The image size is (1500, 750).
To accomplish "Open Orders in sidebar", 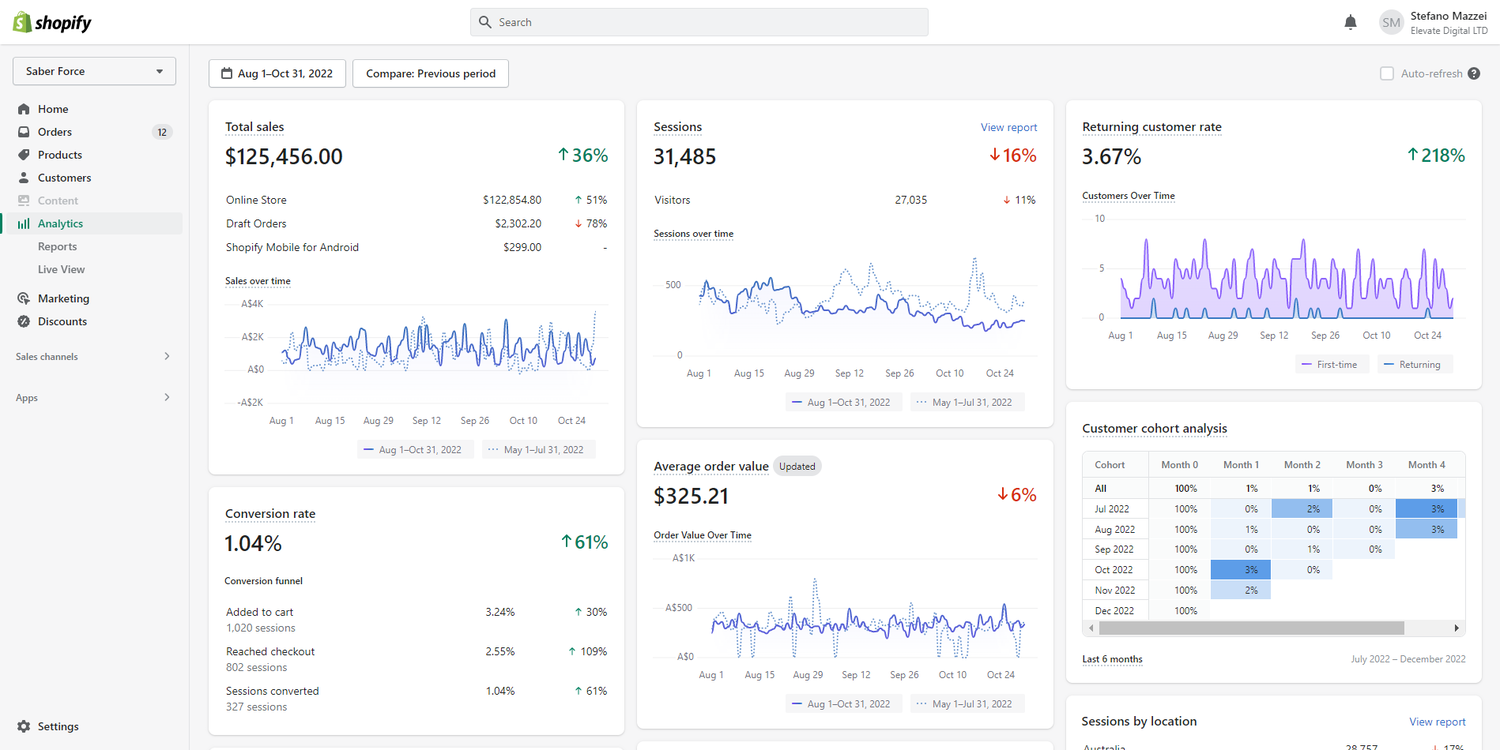I will pos(55,132).
